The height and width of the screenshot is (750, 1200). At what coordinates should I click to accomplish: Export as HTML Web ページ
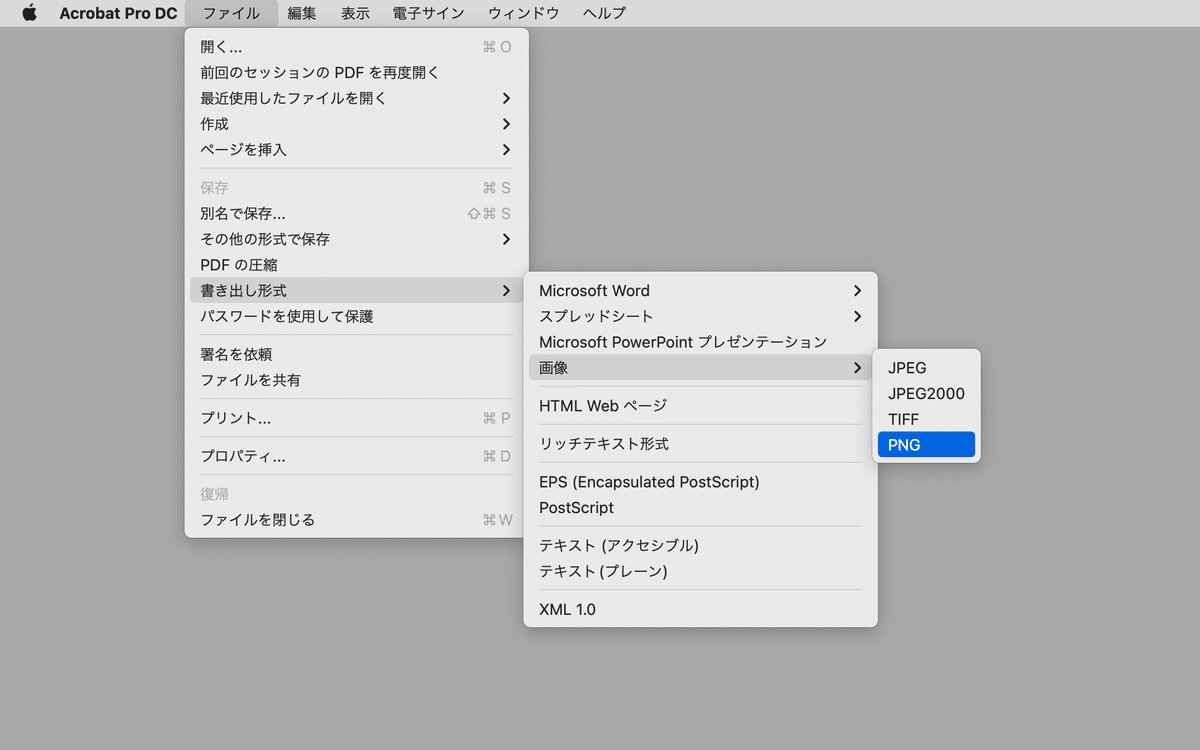click(700, 406)
